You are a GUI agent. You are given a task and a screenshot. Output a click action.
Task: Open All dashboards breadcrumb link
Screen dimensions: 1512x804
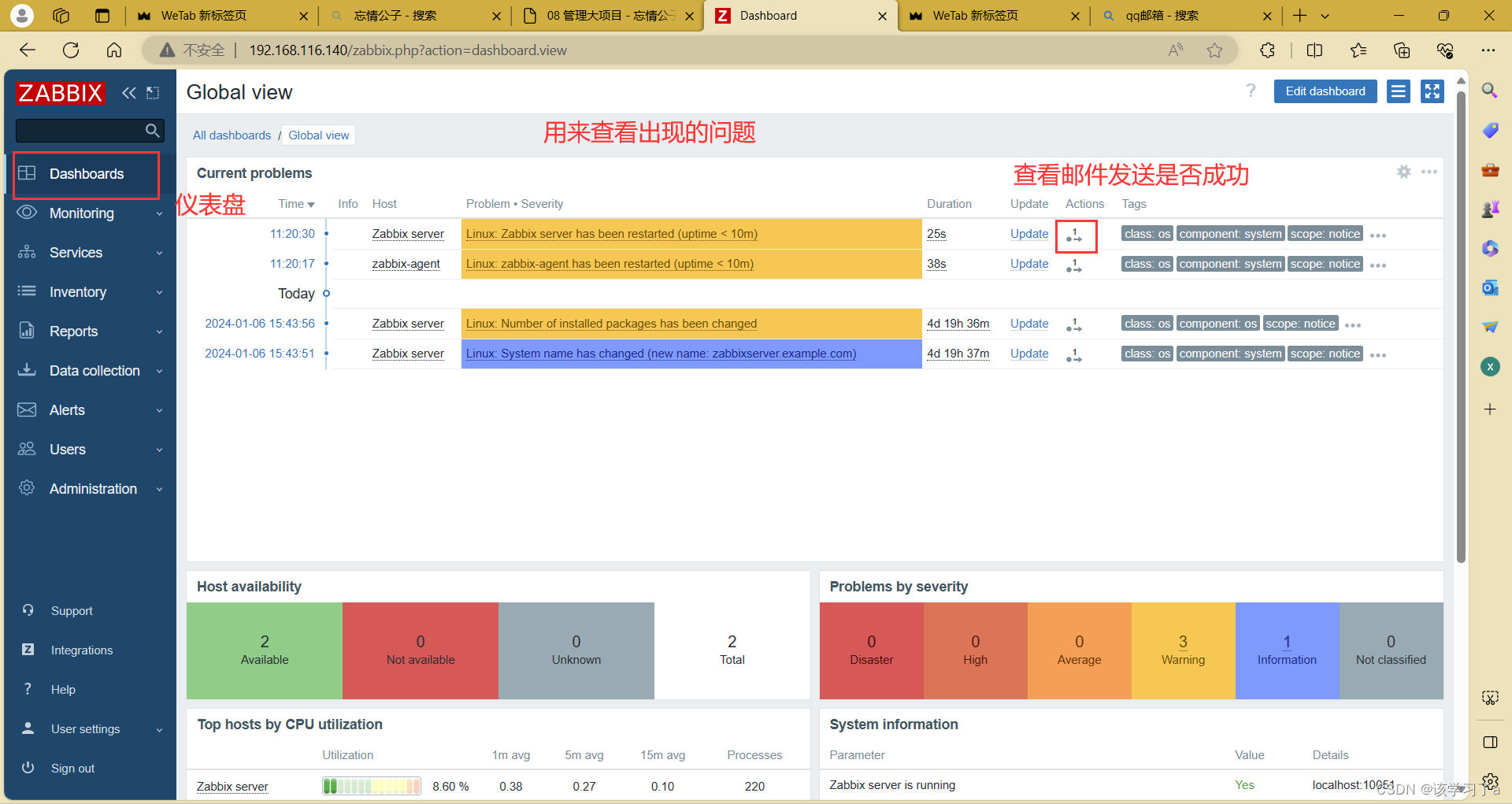pyautogui.click(x=232, y=135)
